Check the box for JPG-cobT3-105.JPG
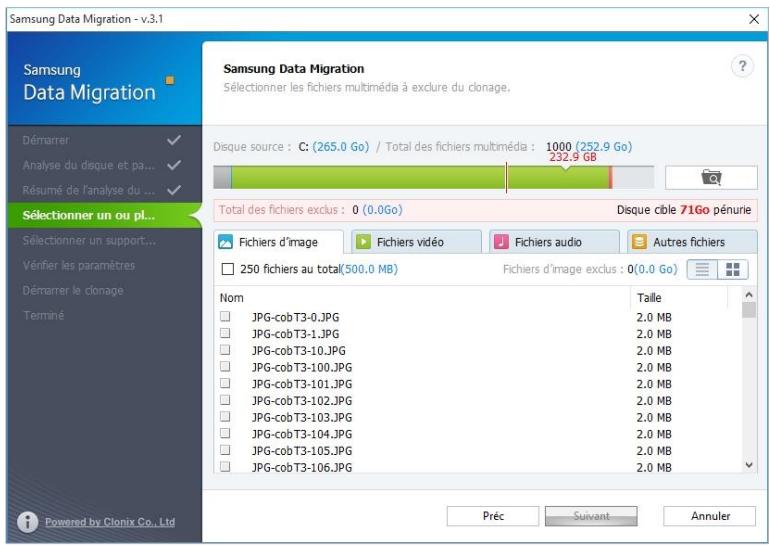The height and width of the screenshot is (545, 770). pos(225,450)
